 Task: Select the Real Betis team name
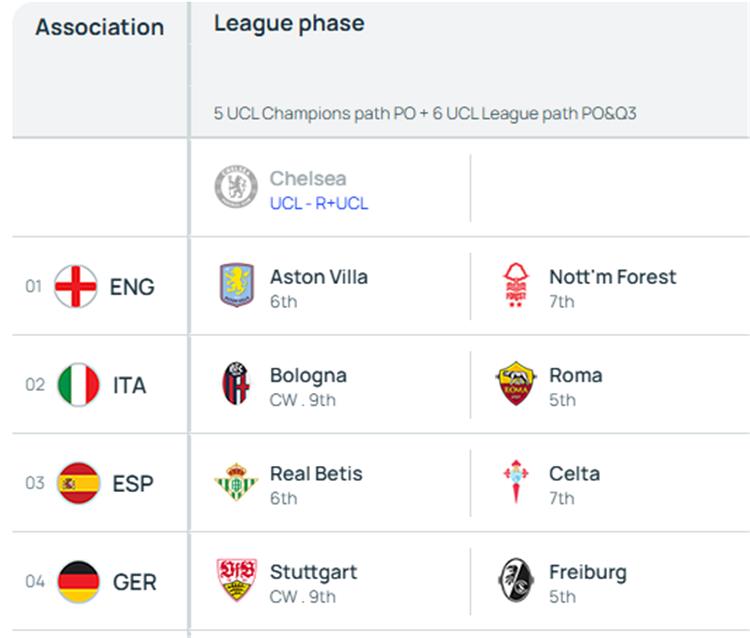[x=315, y=473]
